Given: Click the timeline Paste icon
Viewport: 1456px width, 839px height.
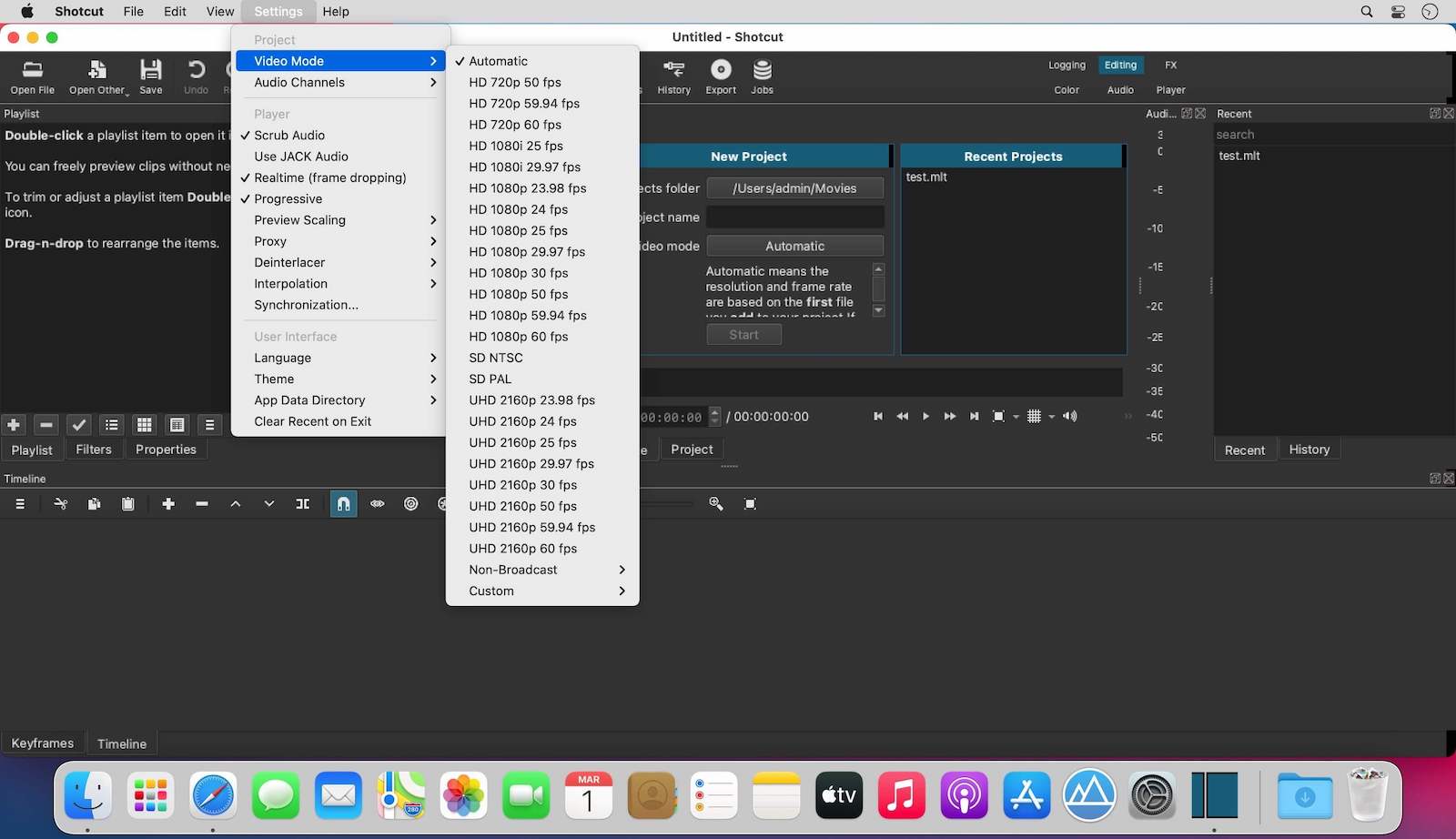Looking at the screenshot, I should pyautogui.click(x=128, y=504).
